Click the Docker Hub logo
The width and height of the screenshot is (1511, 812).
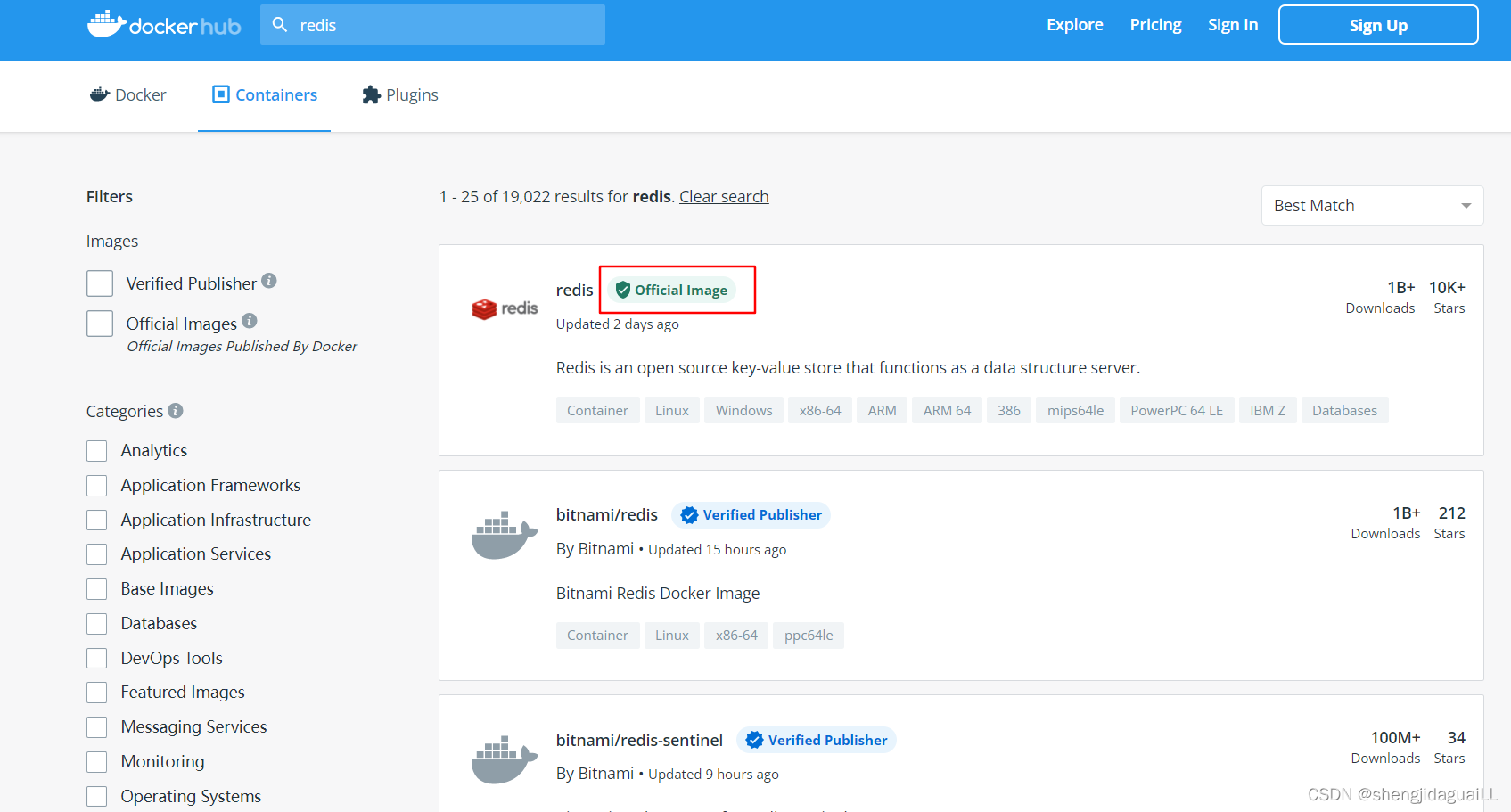[x=164, y=25]
